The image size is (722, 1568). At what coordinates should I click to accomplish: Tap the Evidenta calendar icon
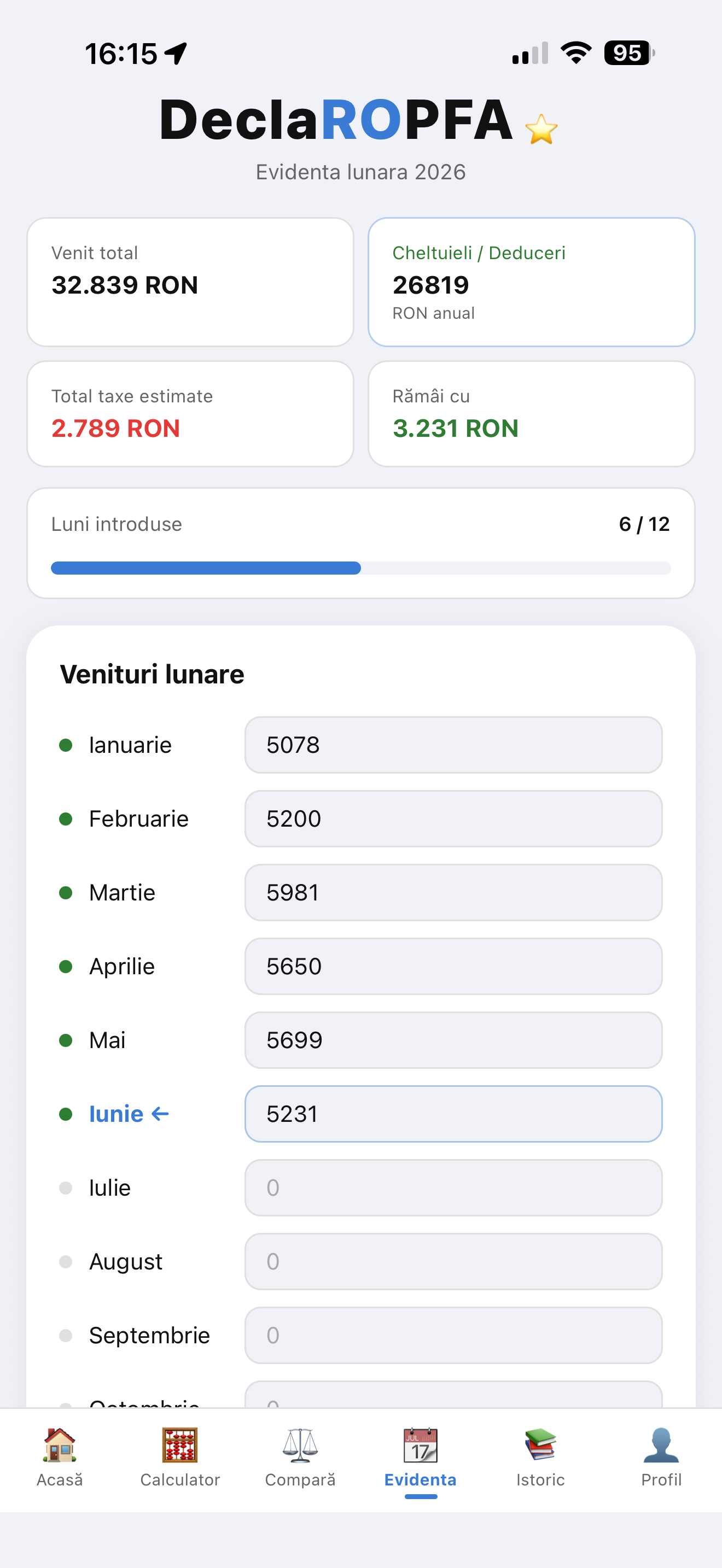[x=420, y=1445]
